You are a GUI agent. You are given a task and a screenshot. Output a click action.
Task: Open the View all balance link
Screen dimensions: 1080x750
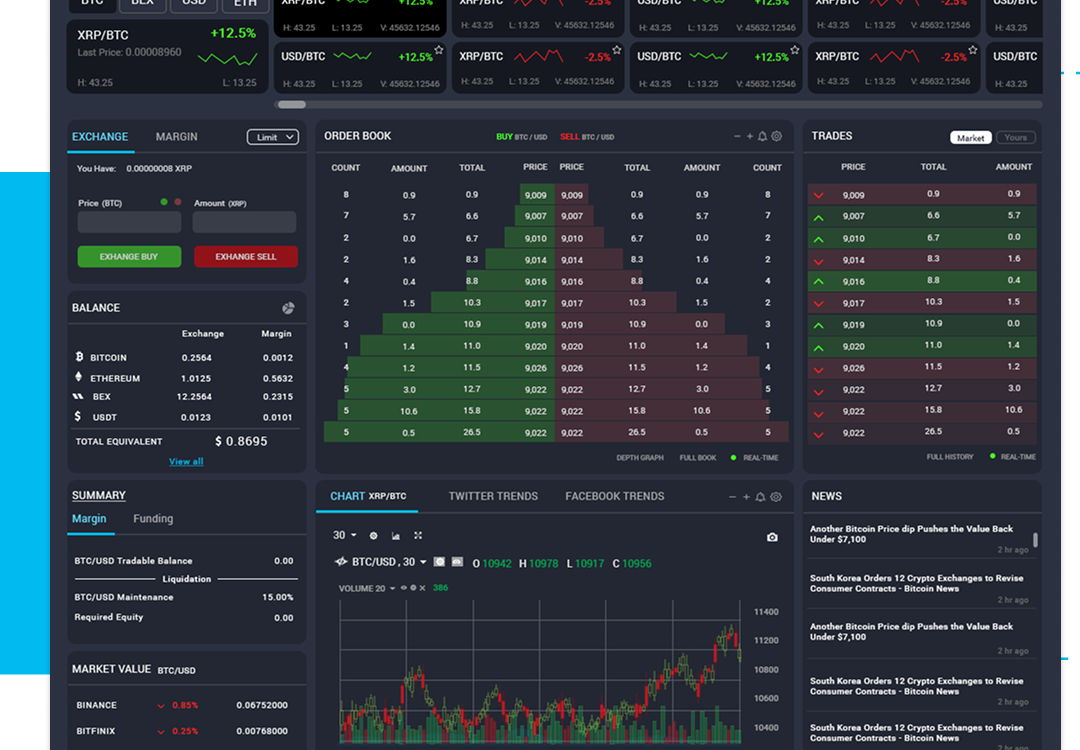[x=186, y=461]
